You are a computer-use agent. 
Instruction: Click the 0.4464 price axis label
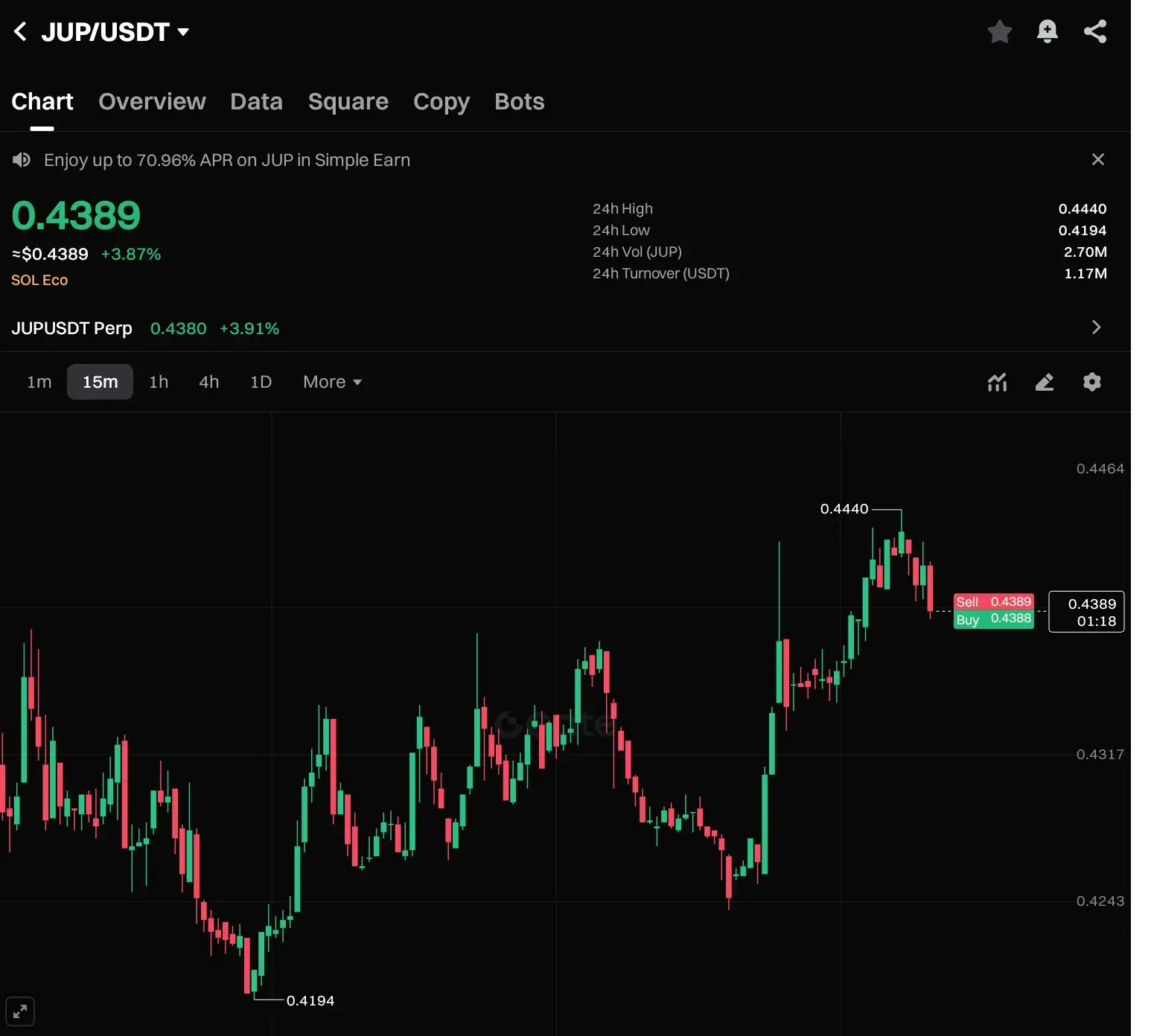[x=1100, y=469]
